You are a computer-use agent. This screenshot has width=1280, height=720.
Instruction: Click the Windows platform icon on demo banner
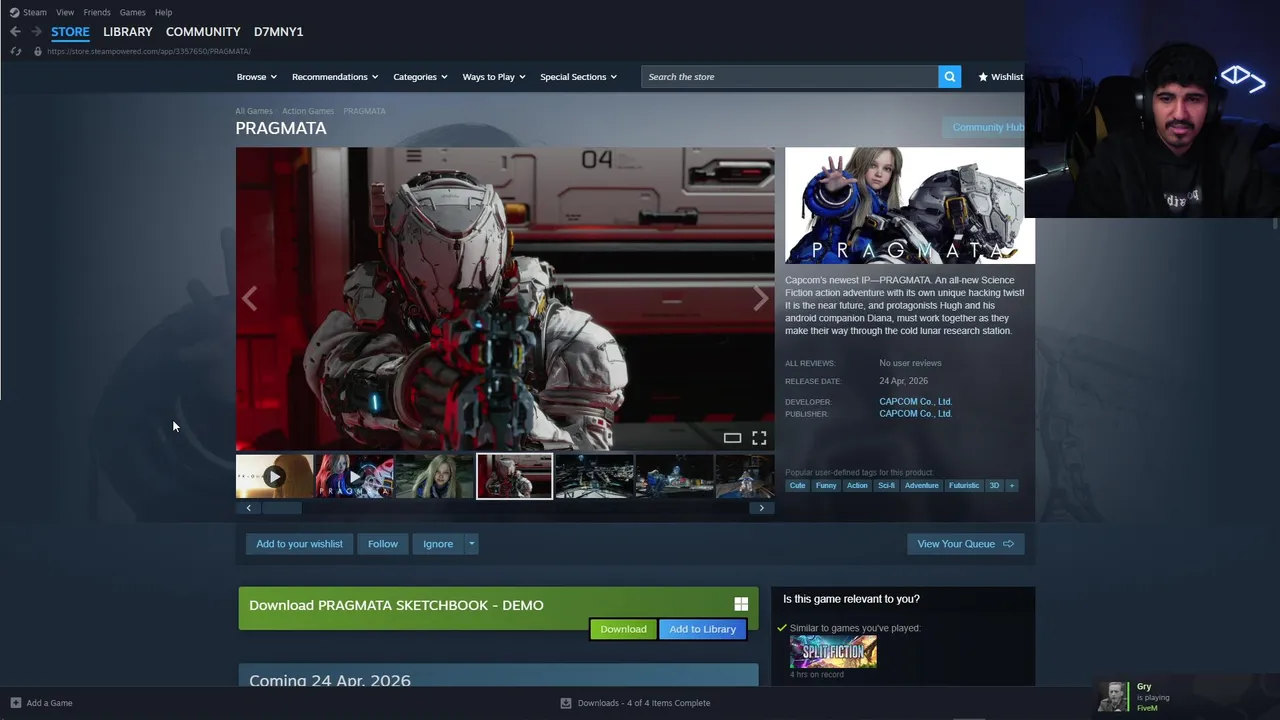click(x=741, y=604)
